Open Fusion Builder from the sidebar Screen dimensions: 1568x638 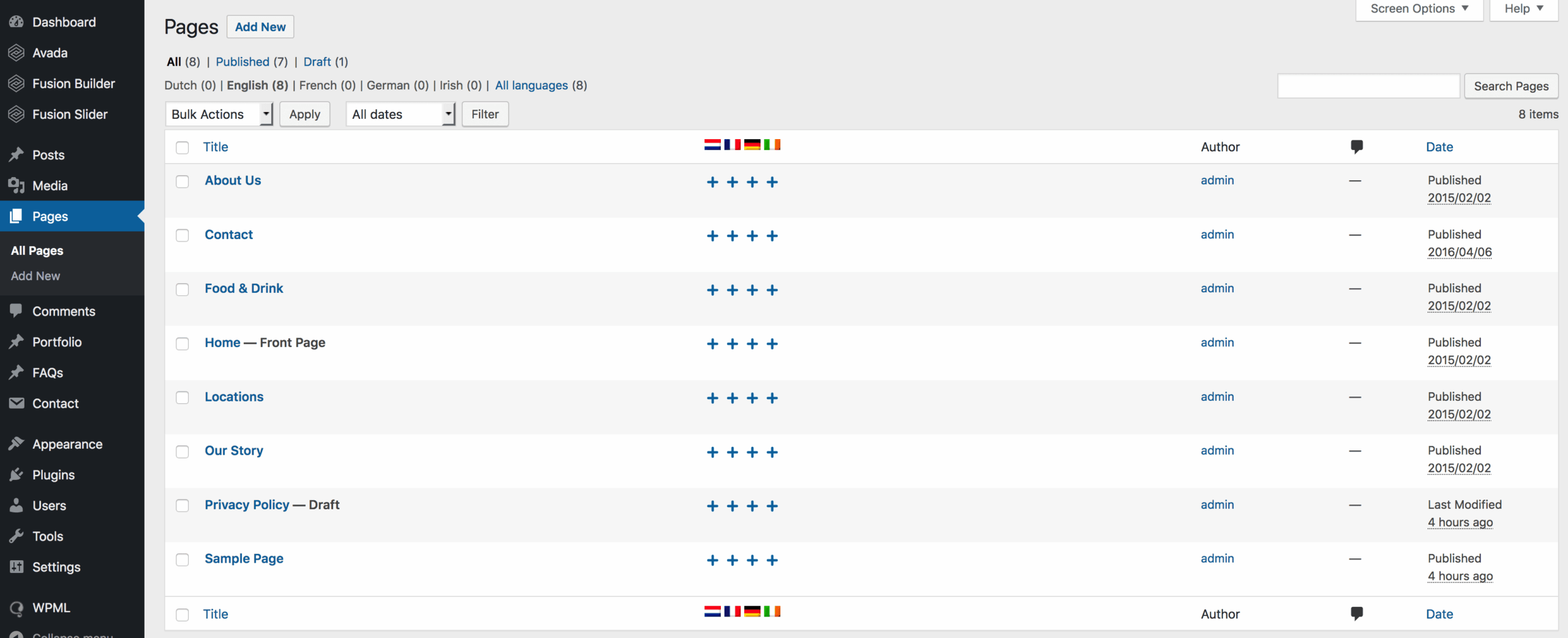pyautogui.click(x=73, y=83)
